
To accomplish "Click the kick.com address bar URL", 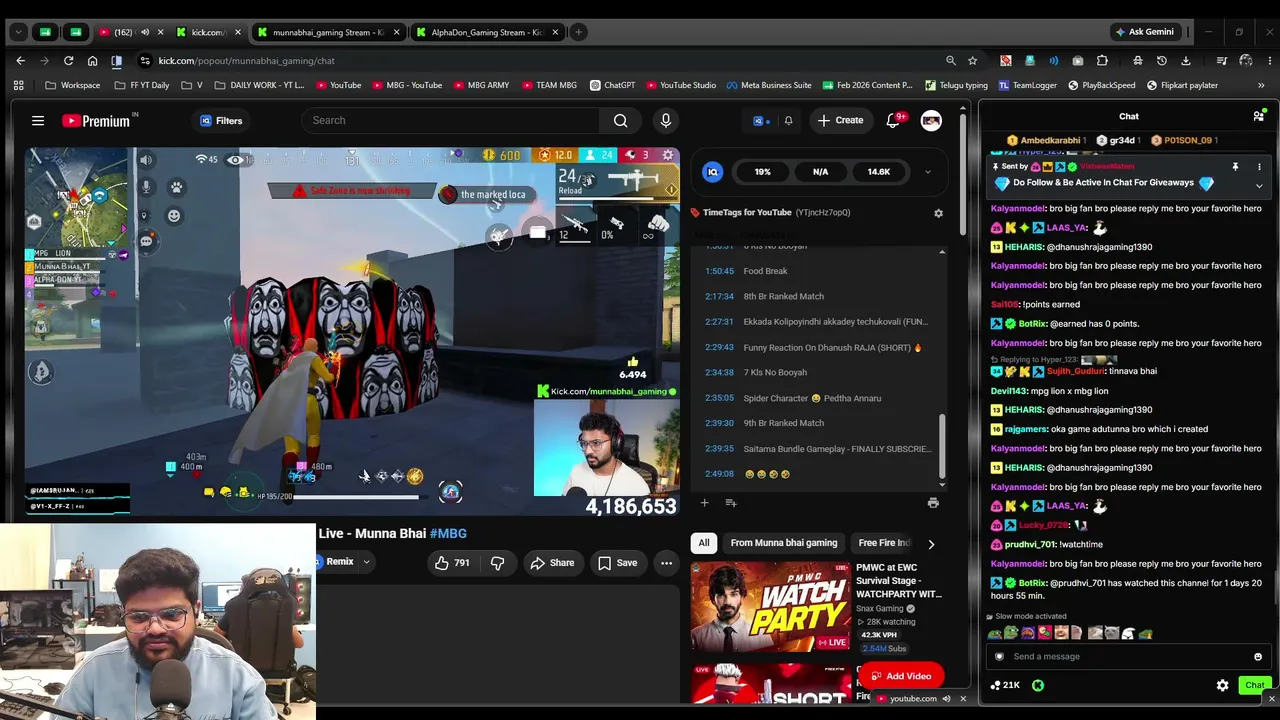I will click(x=246, y=61).
